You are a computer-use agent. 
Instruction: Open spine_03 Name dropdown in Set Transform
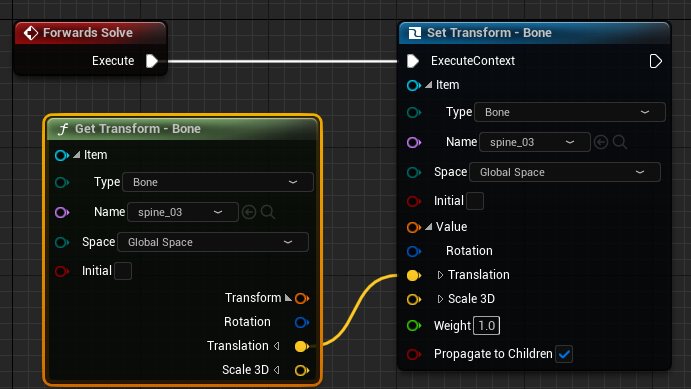pyautogui.click(x=535, y=142)
